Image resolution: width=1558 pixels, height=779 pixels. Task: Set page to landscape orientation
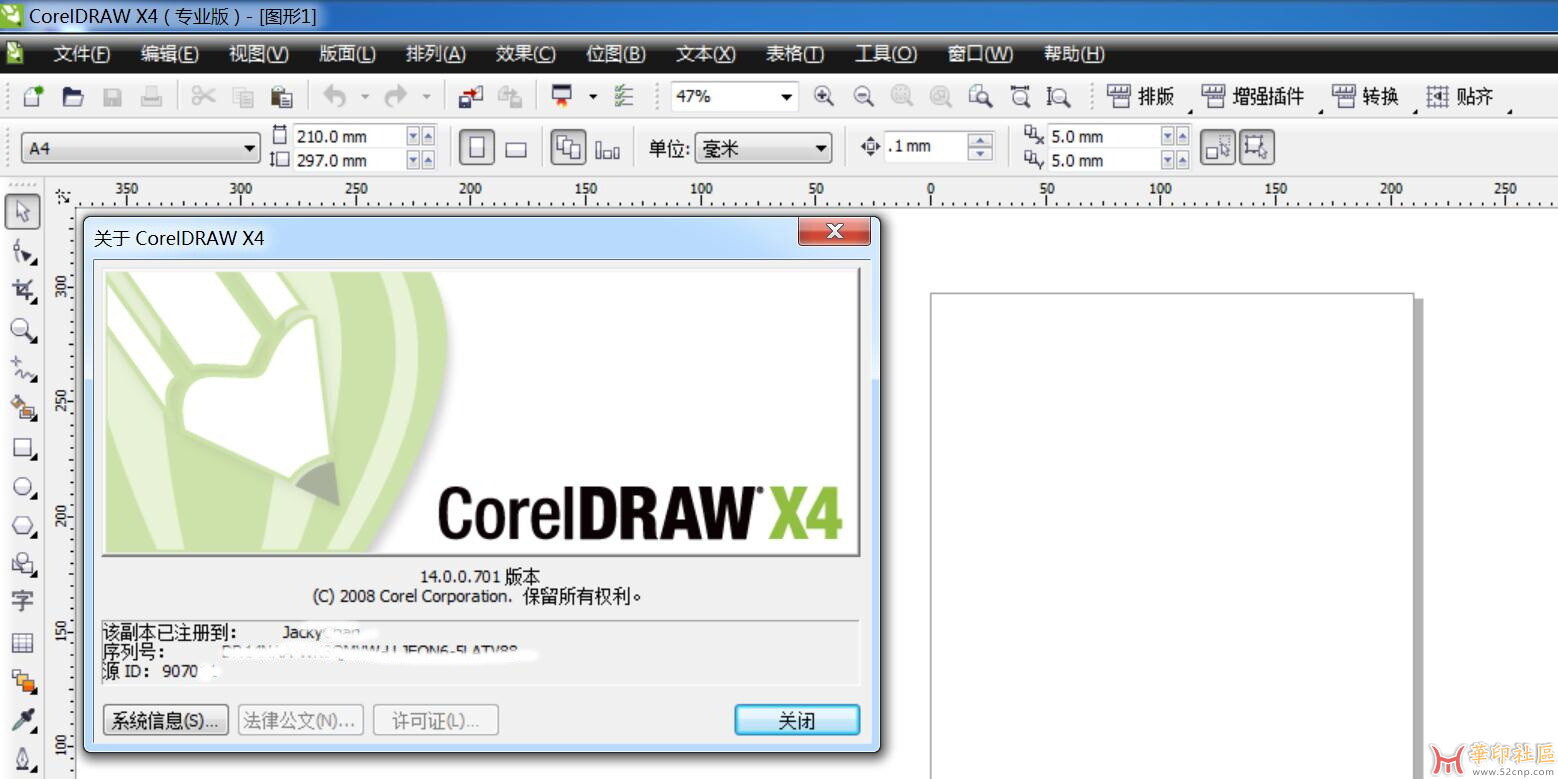pos(516,149)
